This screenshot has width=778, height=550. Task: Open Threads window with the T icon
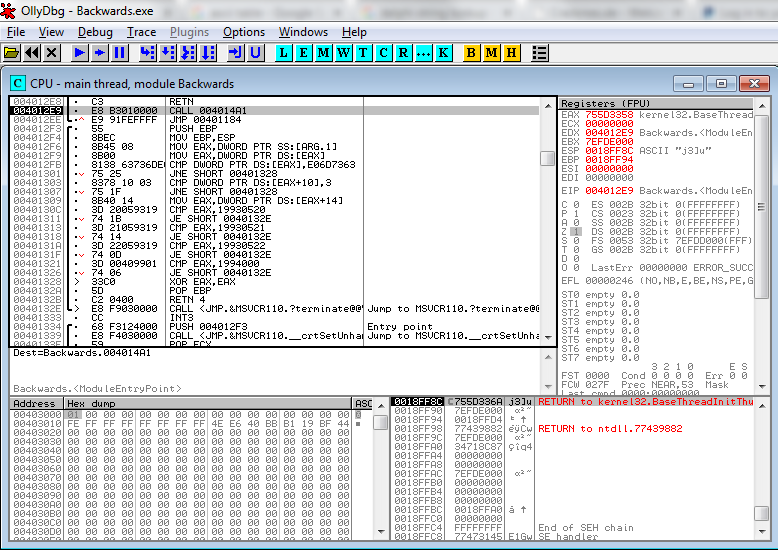tap(363, 52)
